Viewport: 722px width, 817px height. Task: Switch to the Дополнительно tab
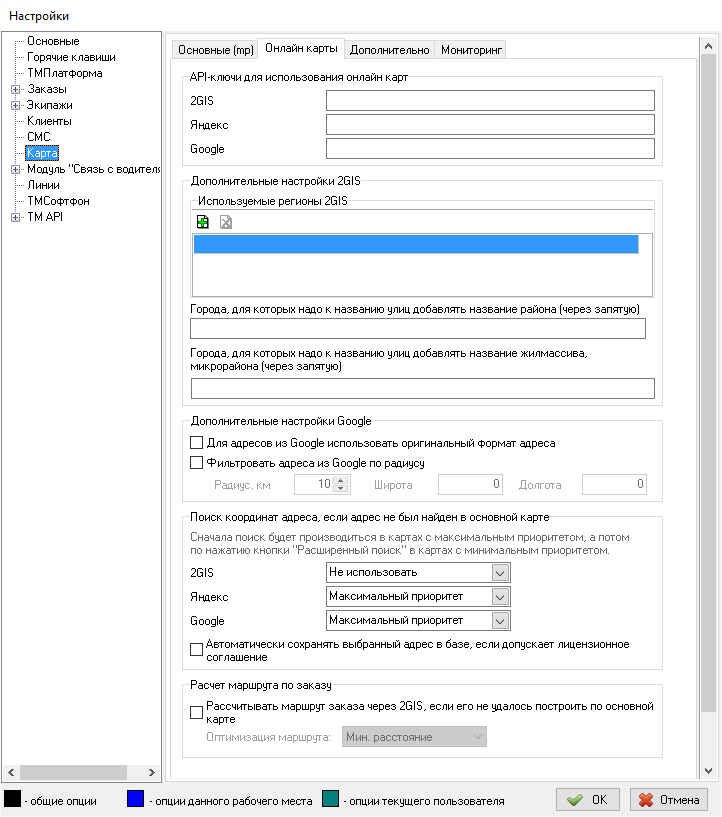point(391,49)
